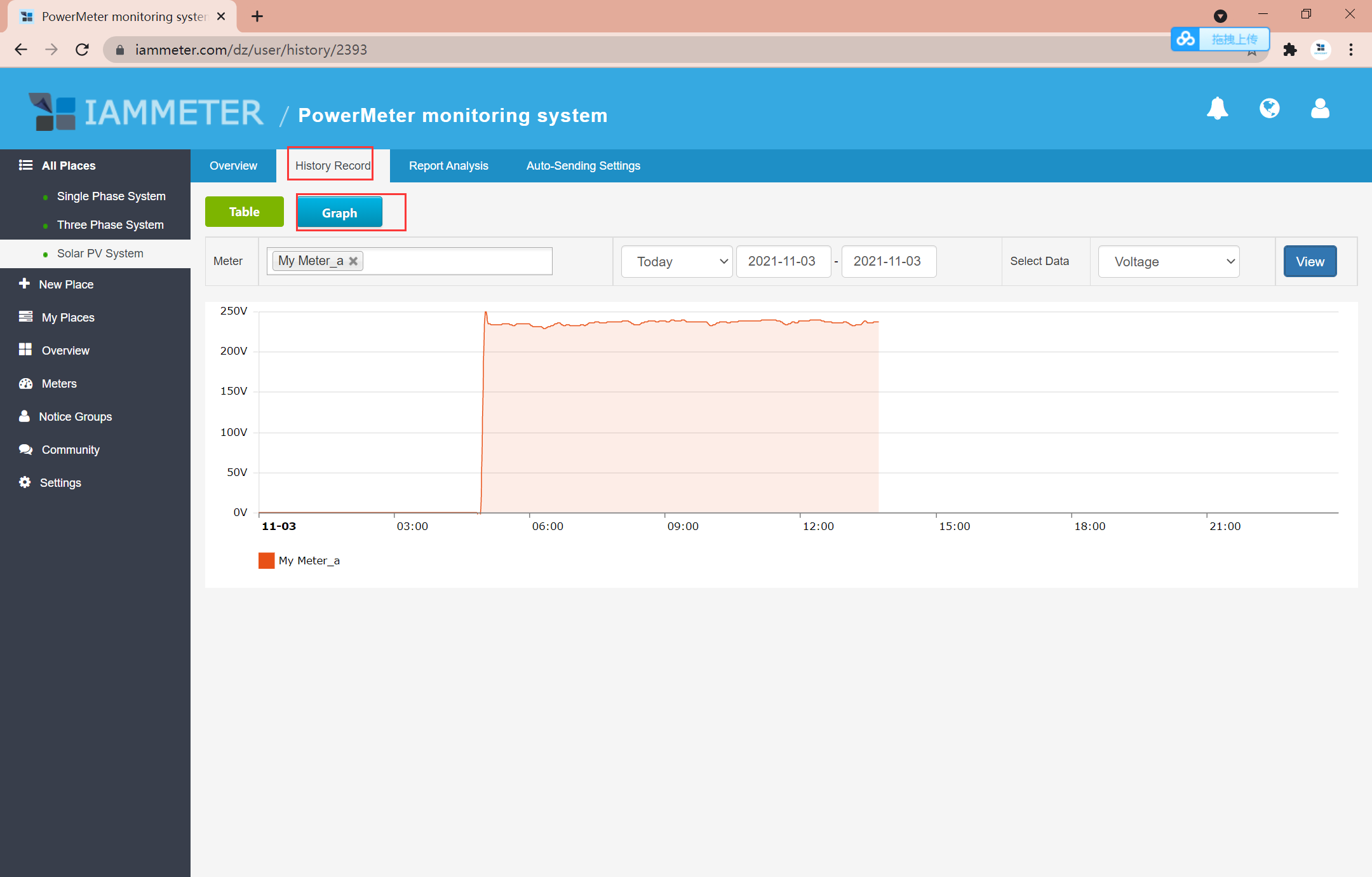Remove My Meter_a tag with x

coord(353,261)
